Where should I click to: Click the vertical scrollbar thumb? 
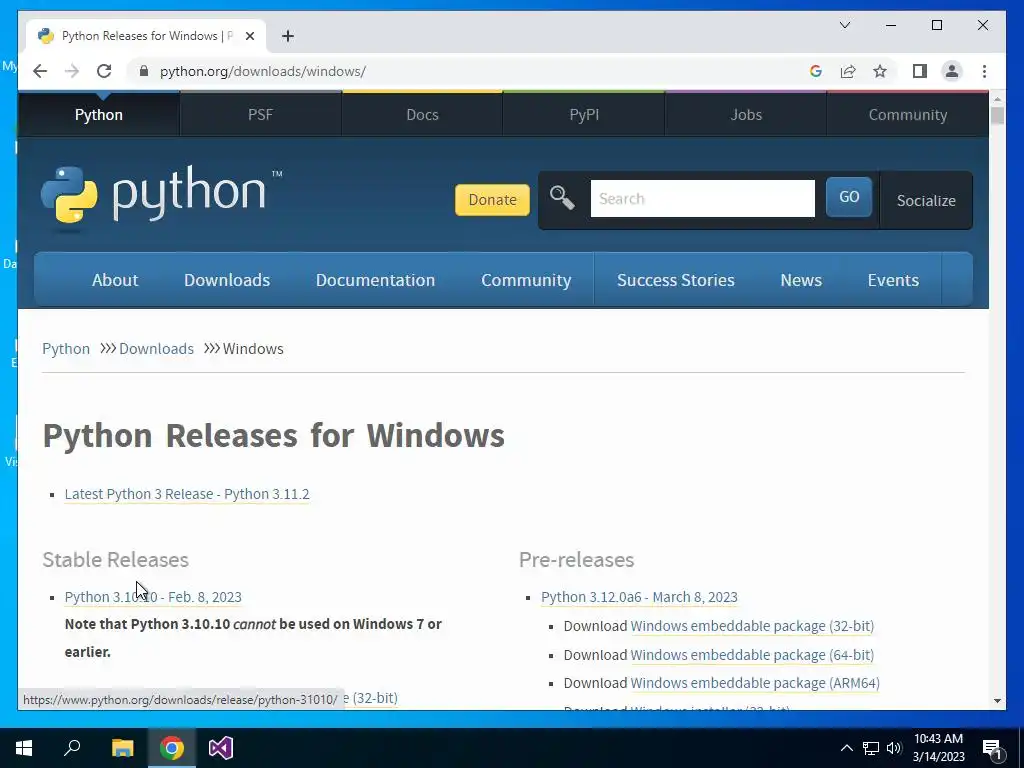(x=997, y=116)
